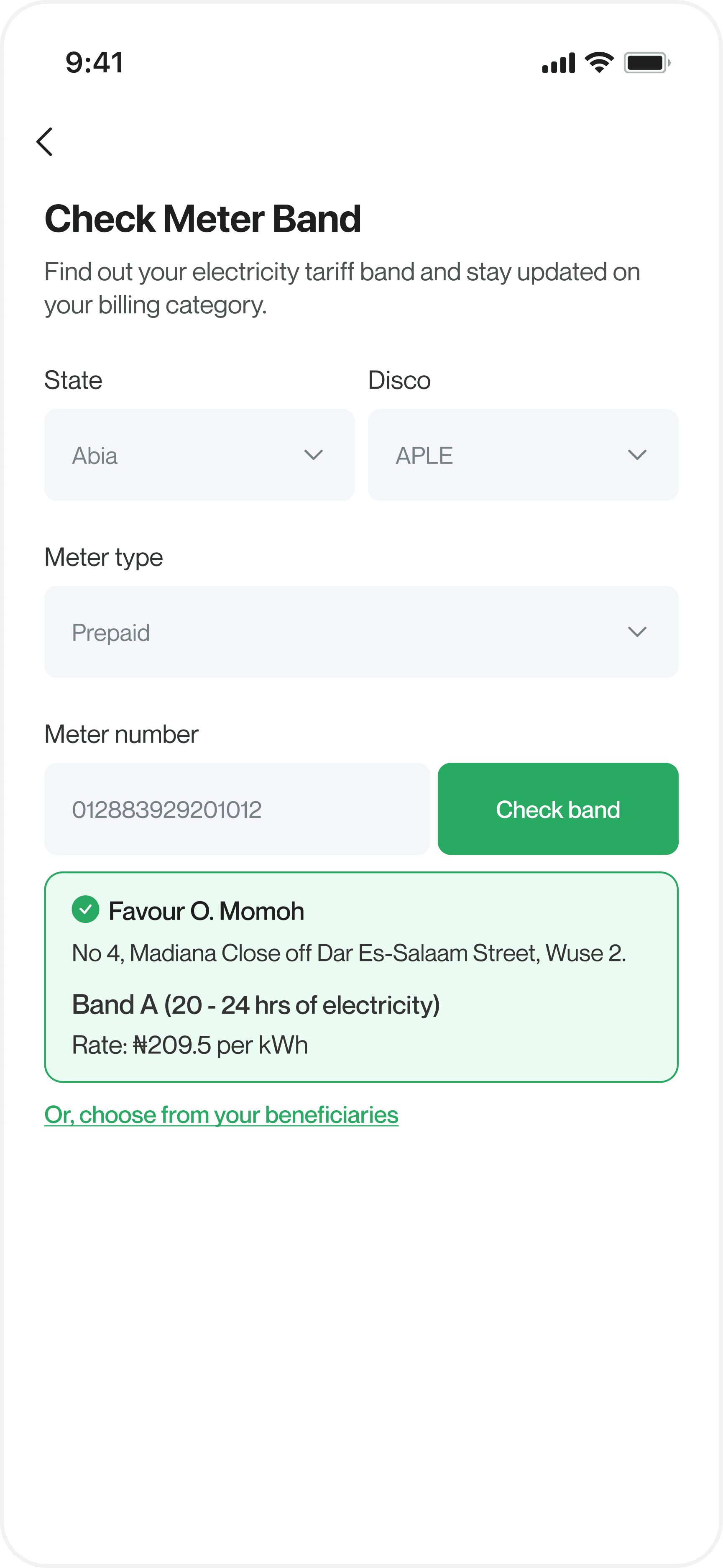Focus the Meter number input field

tap(238, 809)
